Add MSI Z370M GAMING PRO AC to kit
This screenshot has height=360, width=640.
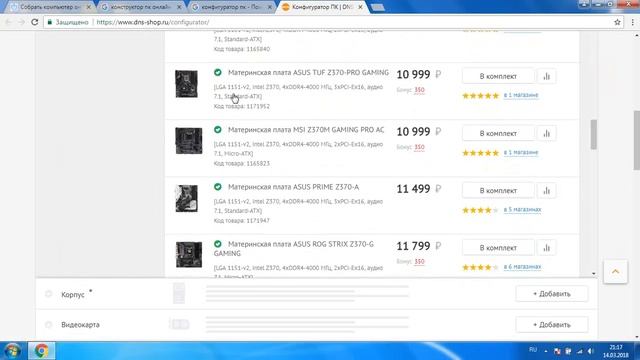click(498, 133)
